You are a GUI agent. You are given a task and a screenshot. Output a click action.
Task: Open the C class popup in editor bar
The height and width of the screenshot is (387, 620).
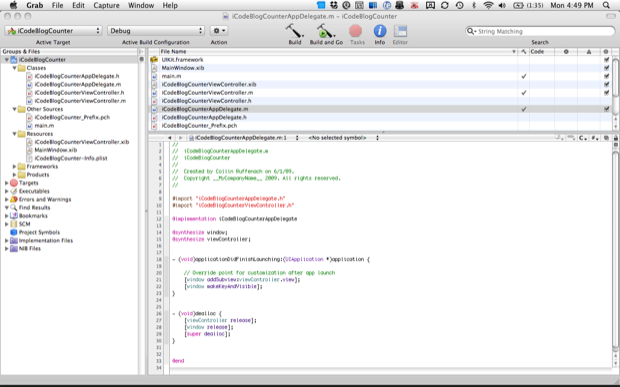pos(583,138)
